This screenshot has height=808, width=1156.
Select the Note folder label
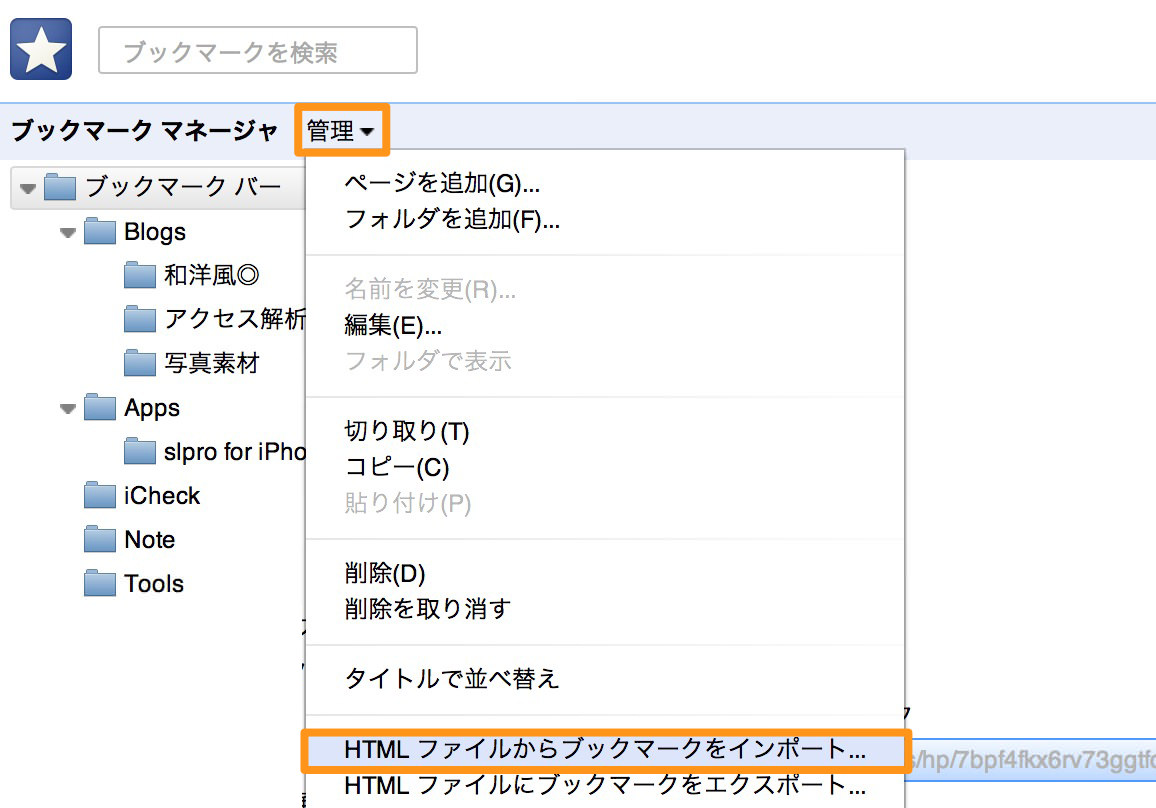150,540
